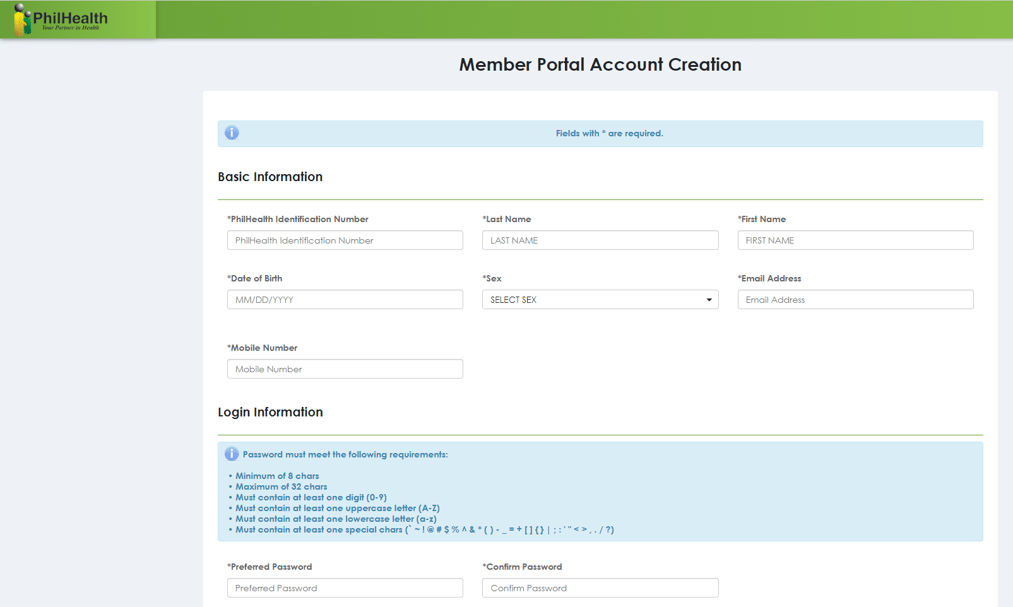Click into the Confirm Password field
1013x607 pixels.
(600, 588)
